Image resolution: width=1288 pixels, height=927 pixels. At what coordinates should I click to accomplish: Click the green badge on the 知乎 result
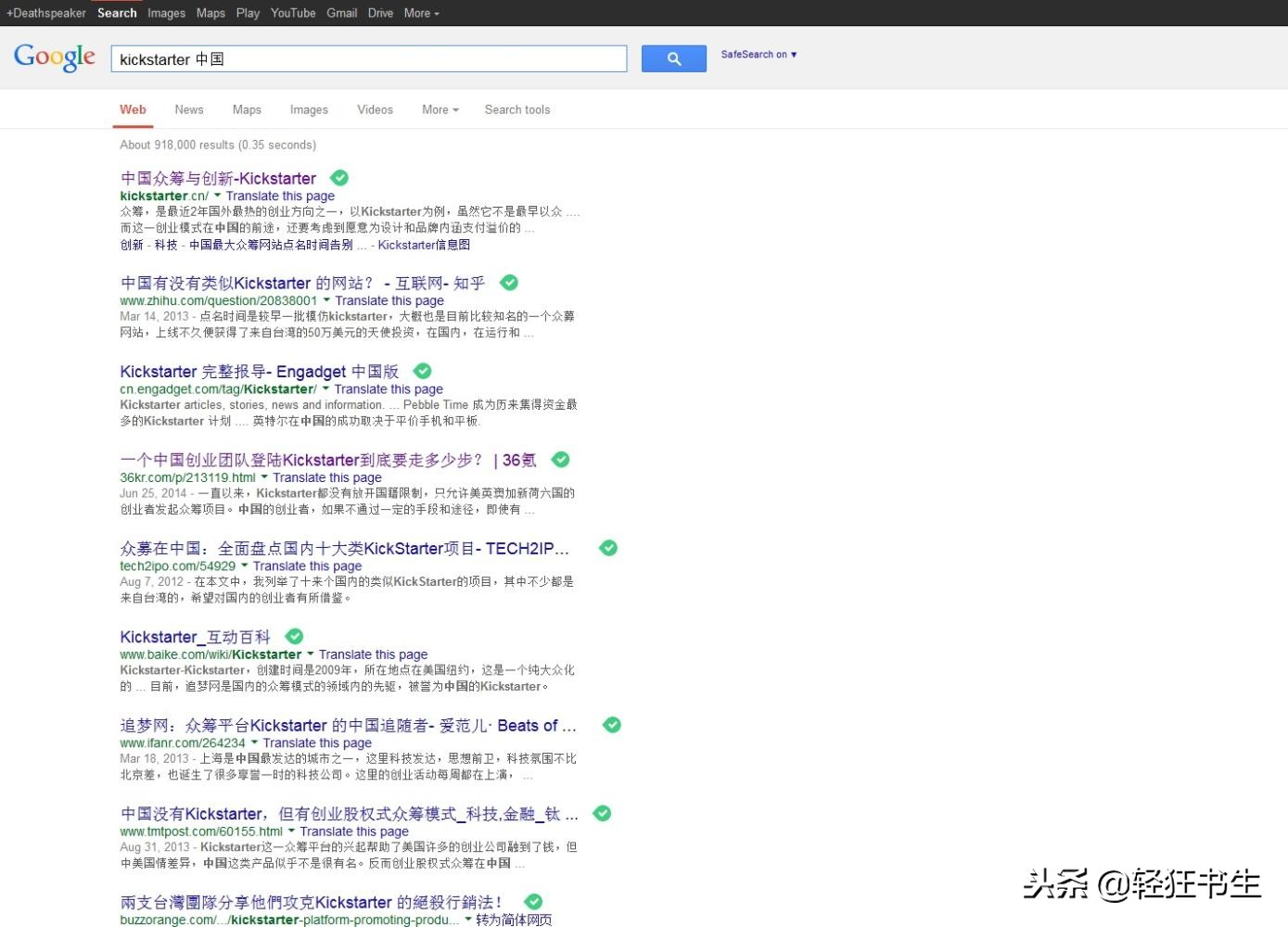[x=508, y=283]
